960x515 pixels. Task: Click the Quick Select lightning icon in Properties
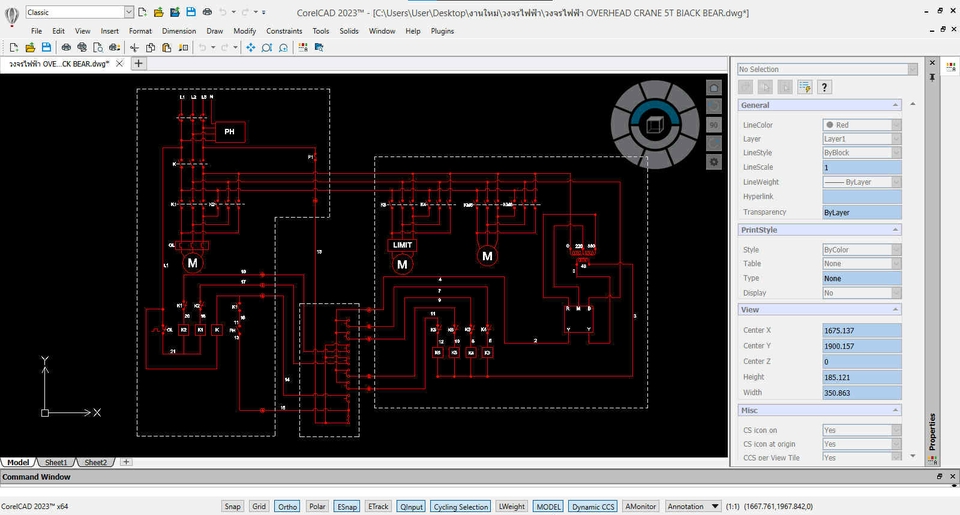pos(804,87)
